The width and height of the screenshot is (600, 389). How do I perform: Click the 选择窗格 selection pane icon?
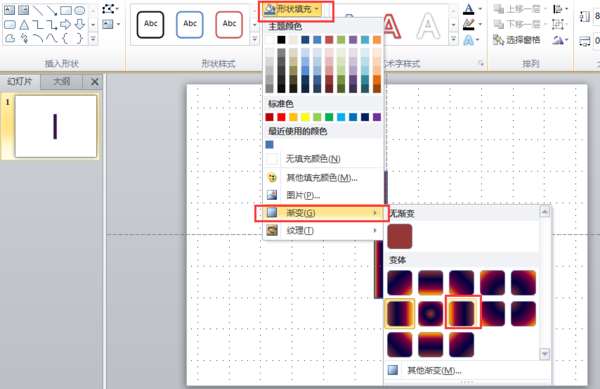pyautogui.click(x=498, y=39)
